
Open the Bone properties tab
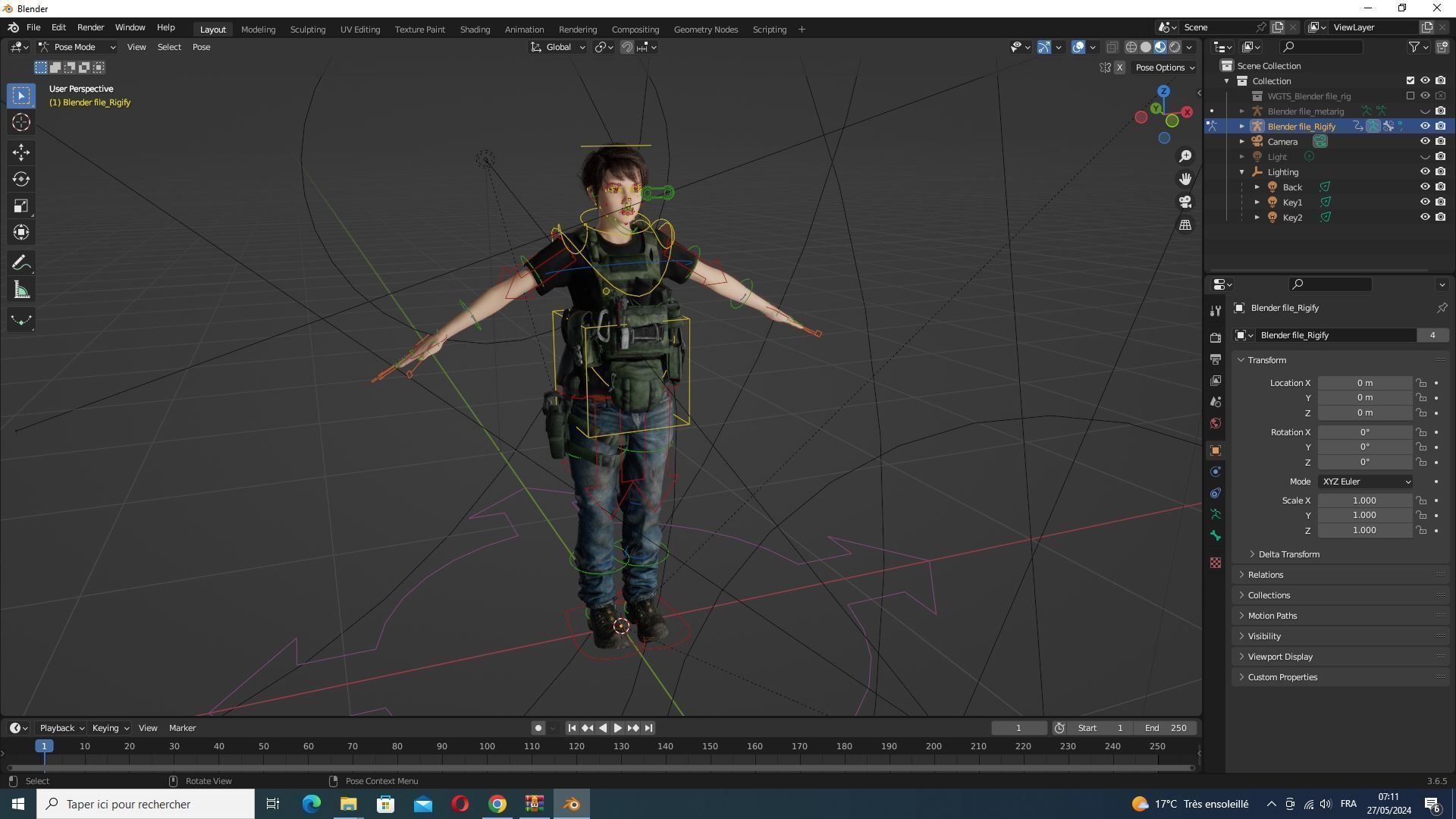[1216, 536]
